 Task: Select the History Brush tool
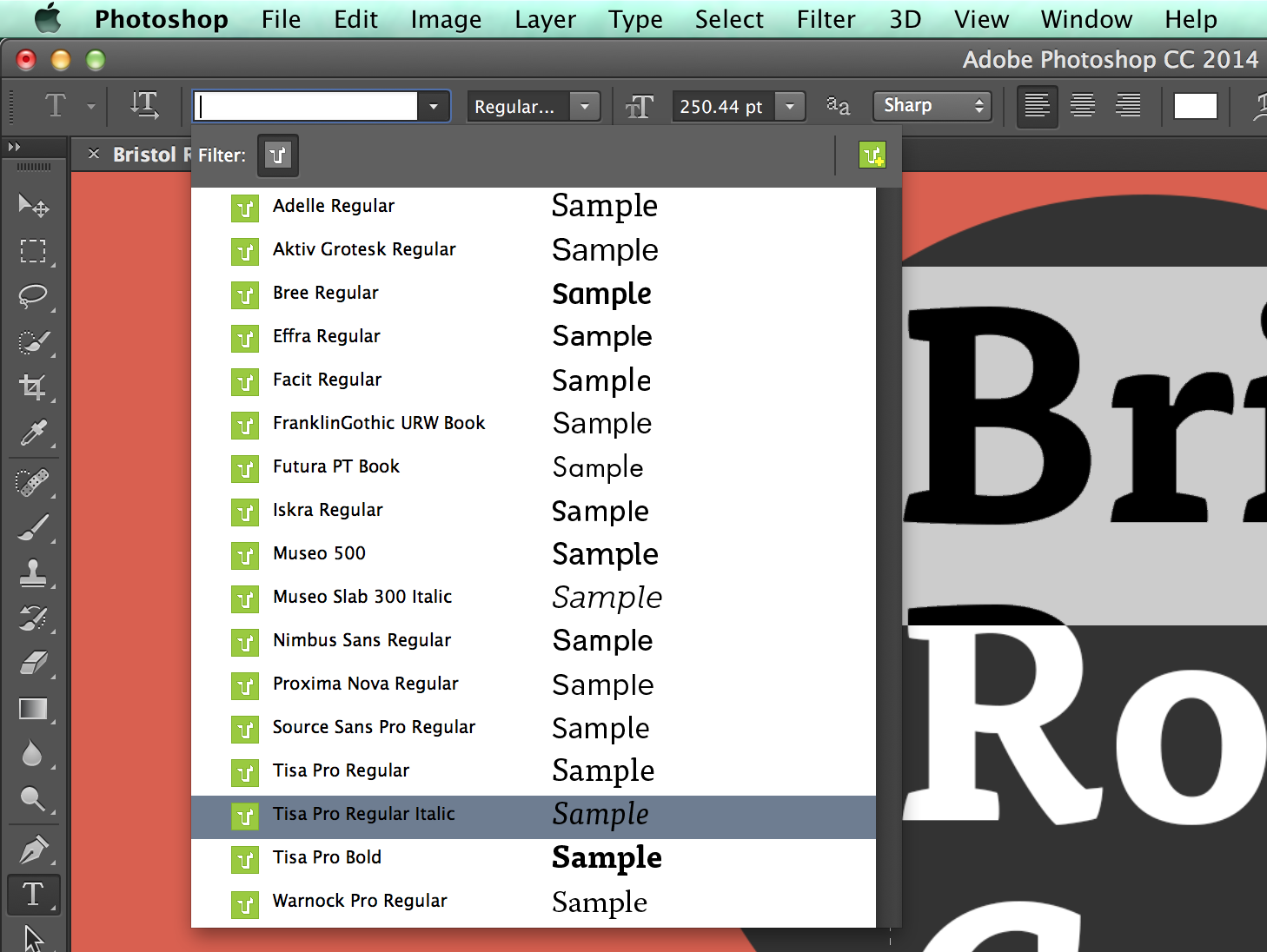[x=33, y=618]
